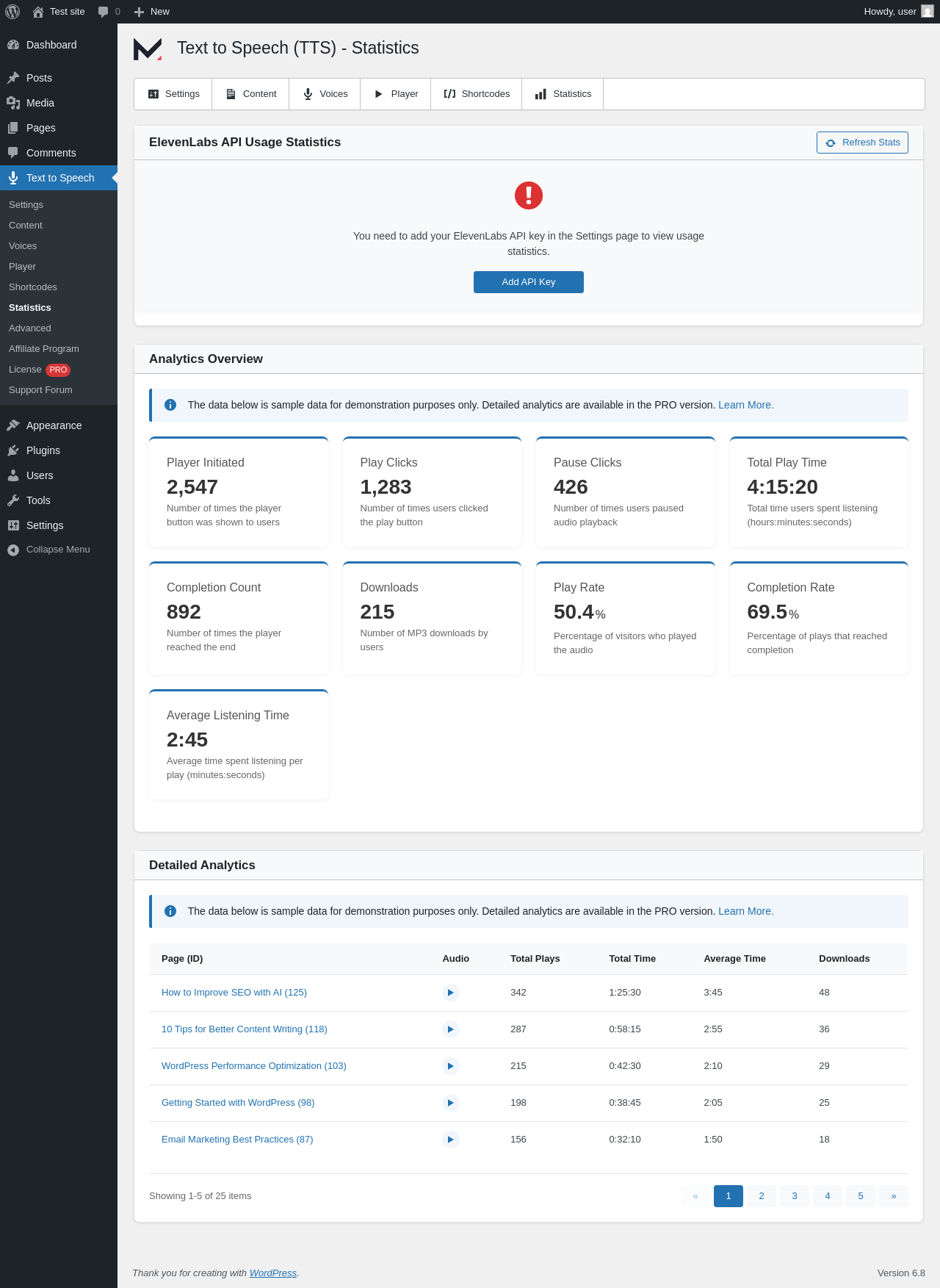Click next page double-arrow button
This screenshot has height=1288, width=940.
click(x=894, y=1196)
